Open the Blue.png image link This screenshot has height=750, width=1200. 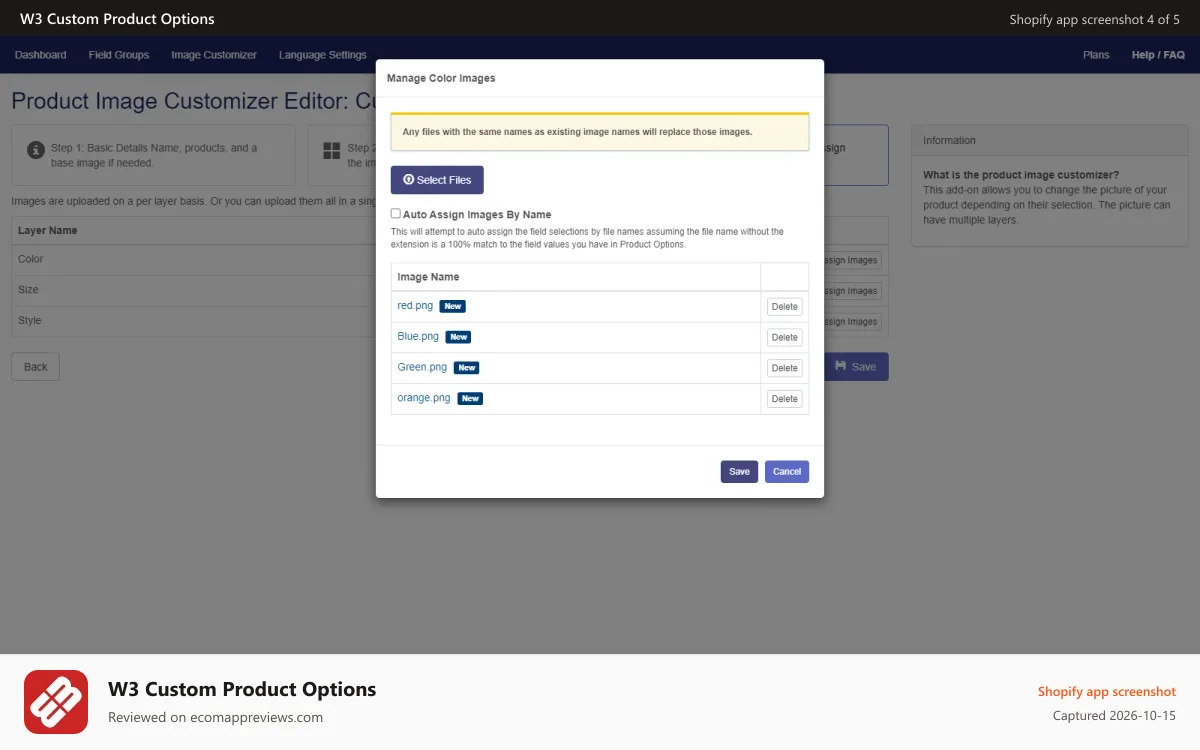click(418, 337)
